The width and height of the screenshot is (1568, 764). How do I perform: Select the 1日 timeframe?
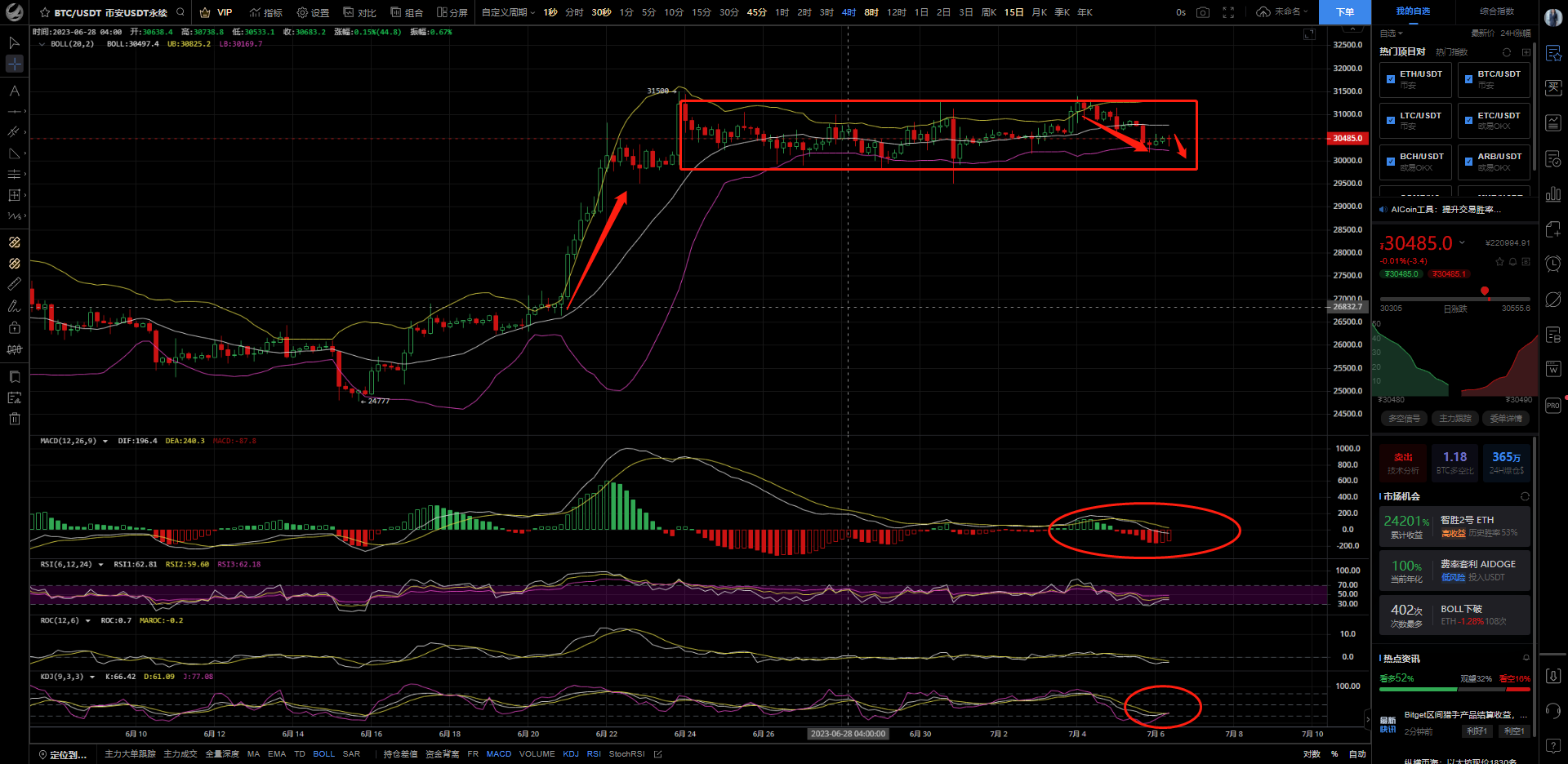[x=921, y=12]
